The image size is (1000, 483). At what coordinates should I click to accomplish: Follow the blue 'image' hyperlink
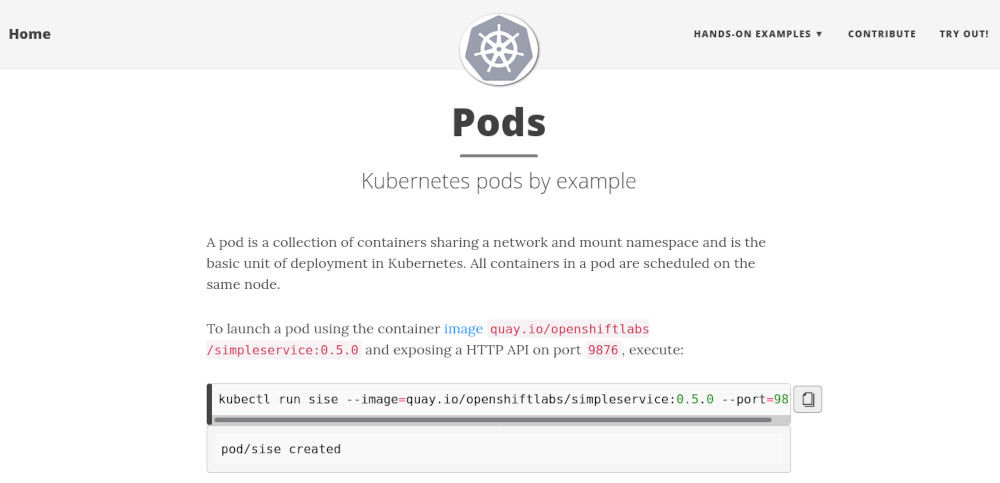[x=463, y=329]
